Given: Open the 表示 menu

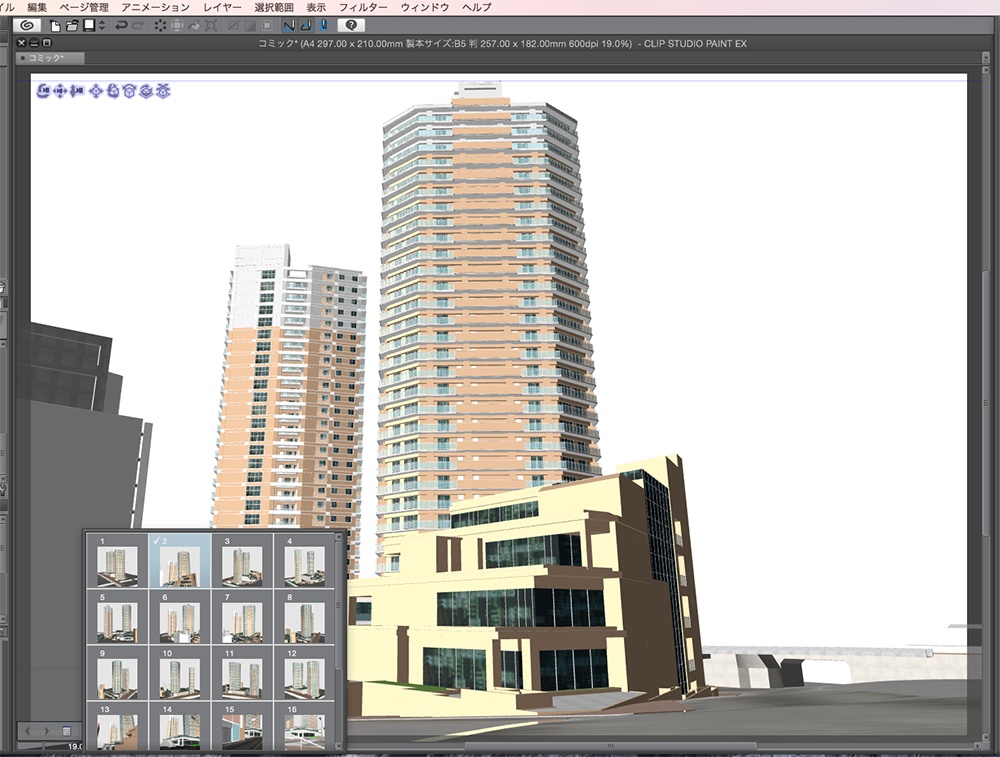Looking at the screenshot, I should click(316, 7).
